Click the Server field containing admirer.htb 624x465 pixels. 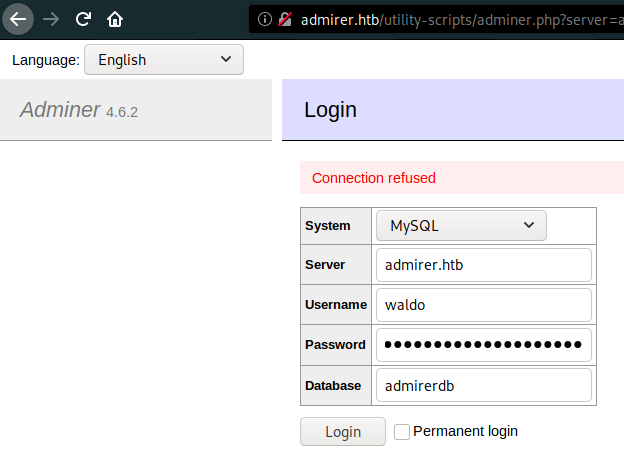coord(484,265)
